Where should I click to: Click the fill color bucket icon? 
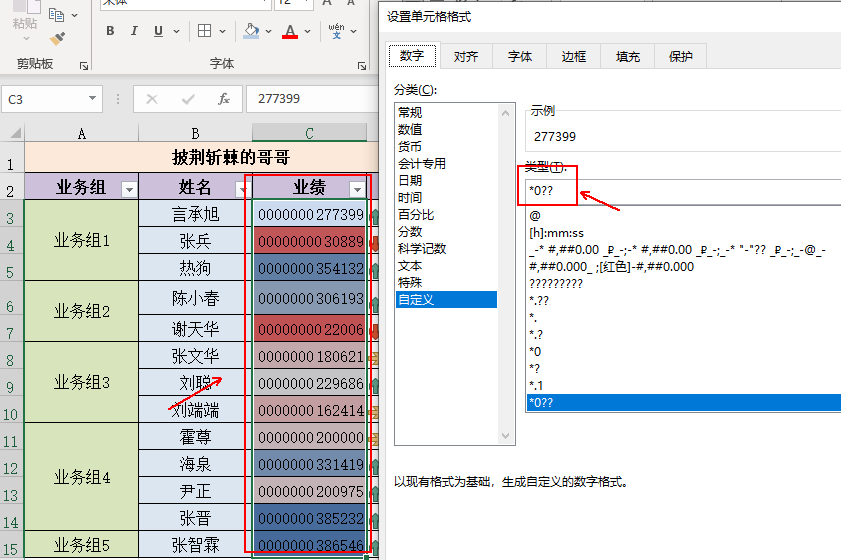[251, 31]
